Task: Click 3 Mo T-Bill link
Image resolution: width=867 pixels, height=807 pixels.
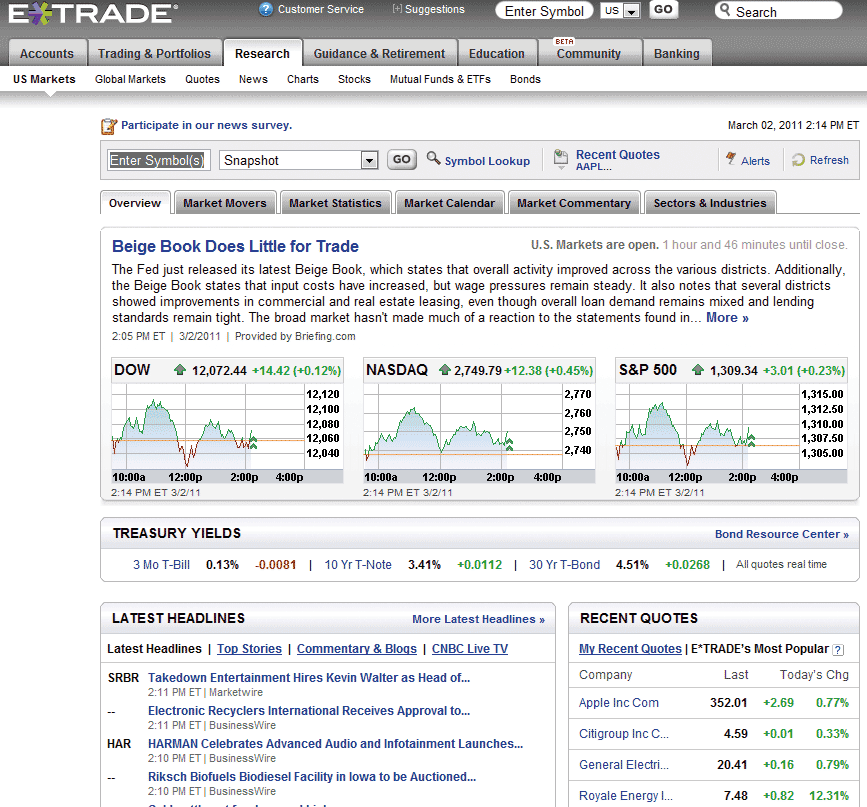Action: 161,565
